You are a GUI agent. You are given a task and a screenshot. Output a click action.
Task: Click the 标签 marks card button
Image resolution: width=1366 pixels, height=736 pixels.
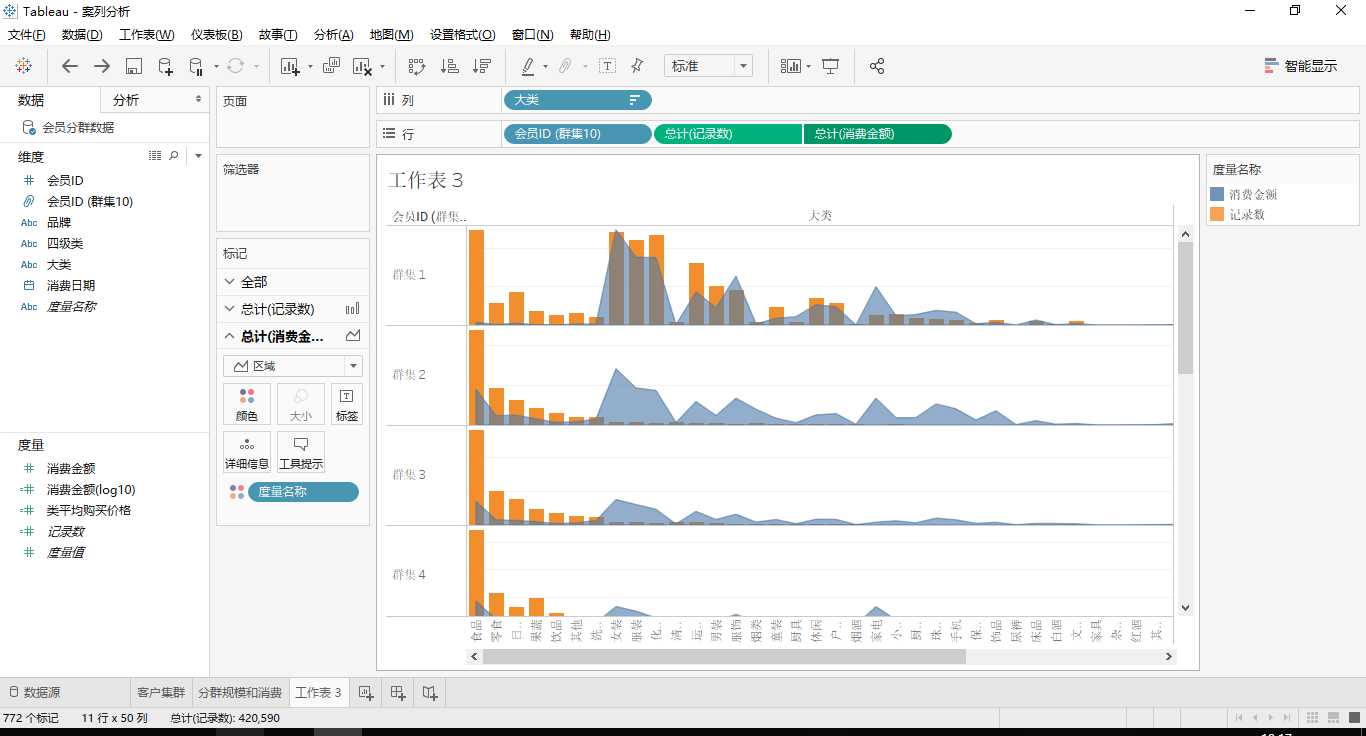coord(347,404)
